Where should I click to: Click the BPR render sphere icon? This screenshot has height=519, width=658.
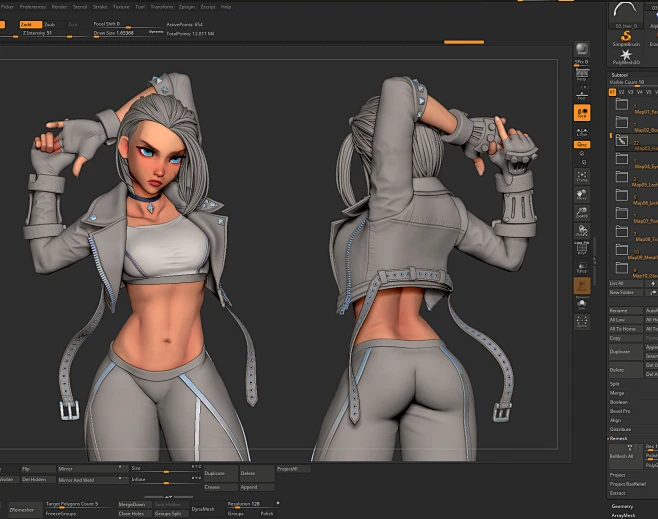(582, 49)
